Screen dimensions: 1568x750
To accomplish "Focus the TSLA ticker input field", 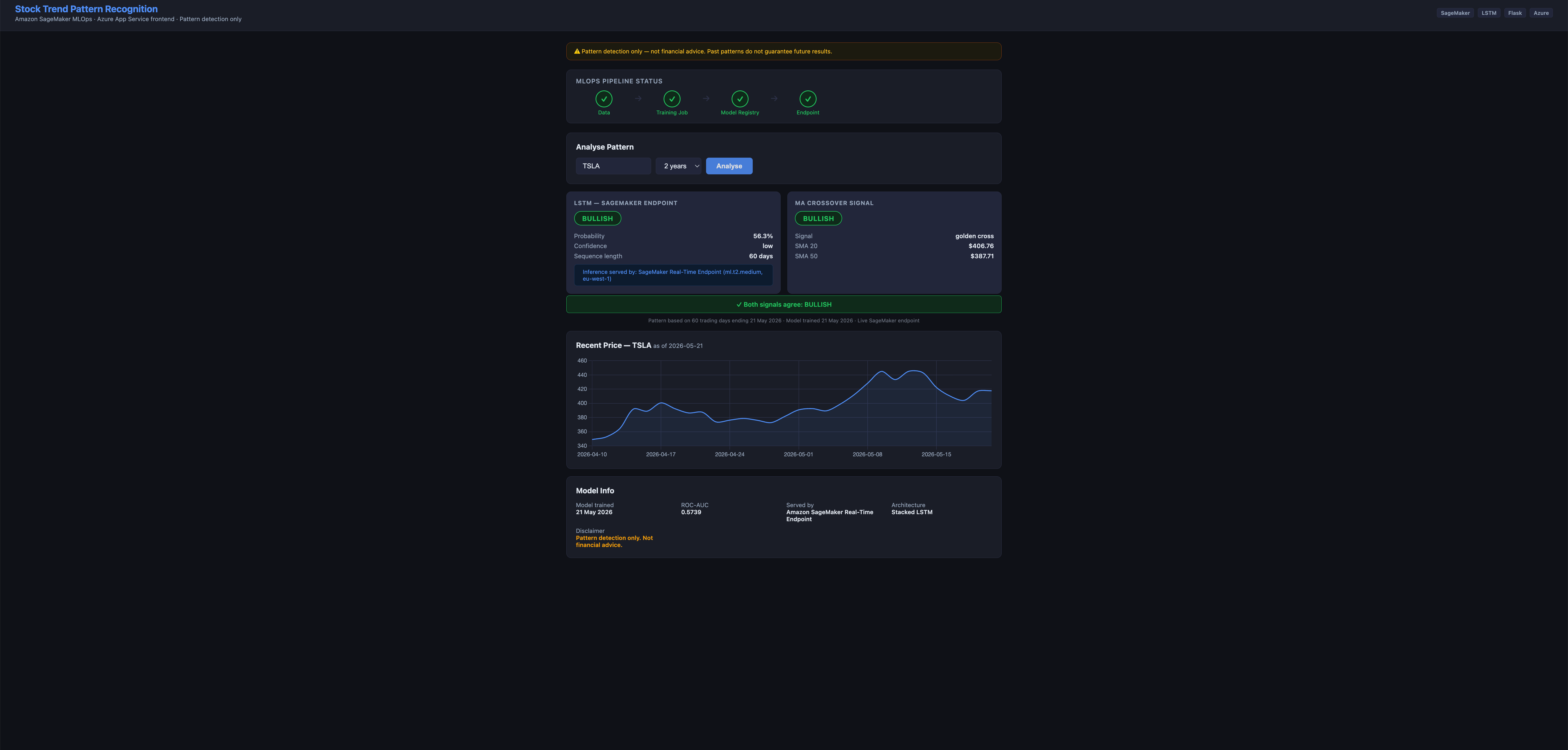I will tap(614, 166).
